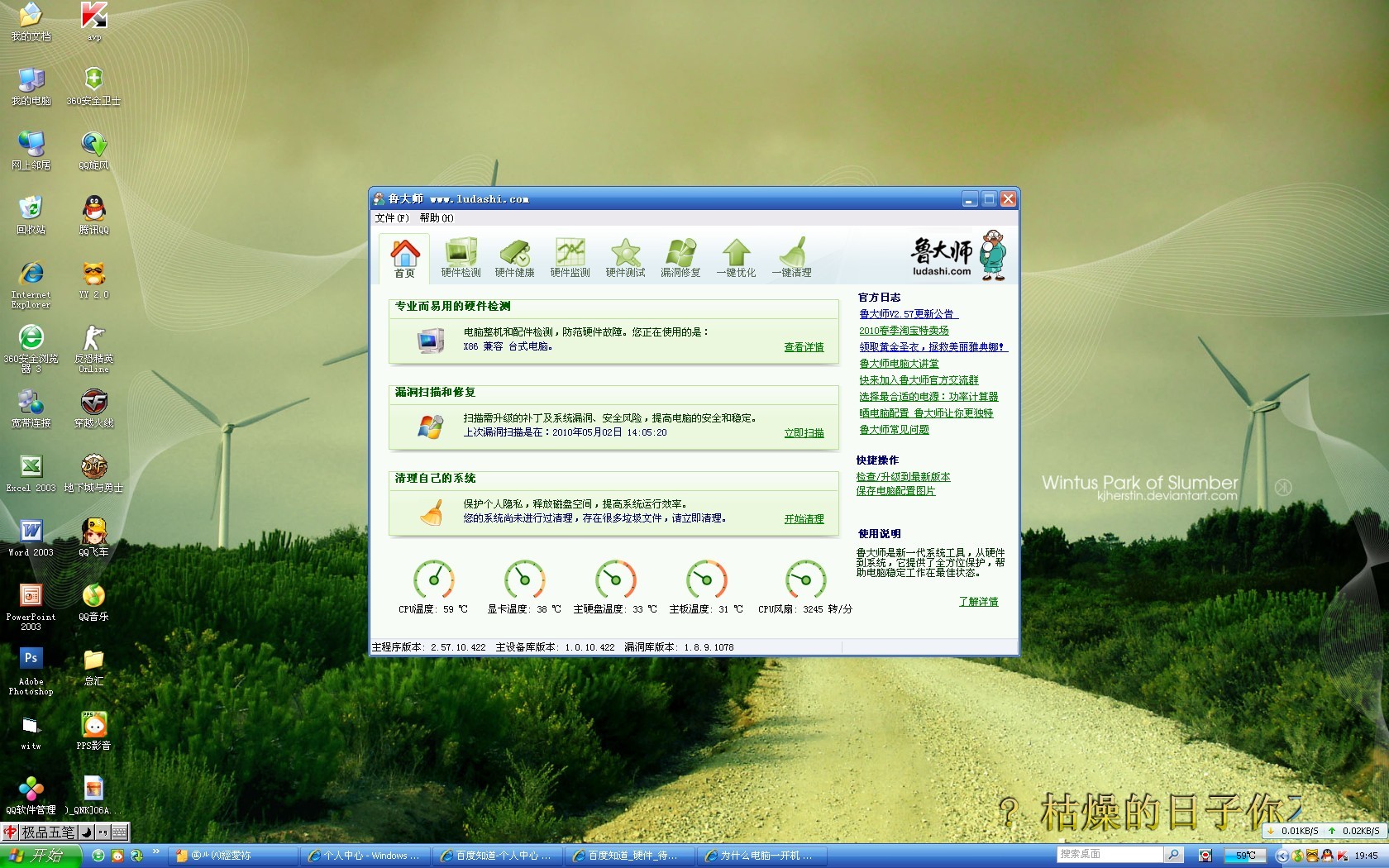Open 我的文档 desktop icon
This screenshot has height=868, width=1389.
tap(31, 21)
